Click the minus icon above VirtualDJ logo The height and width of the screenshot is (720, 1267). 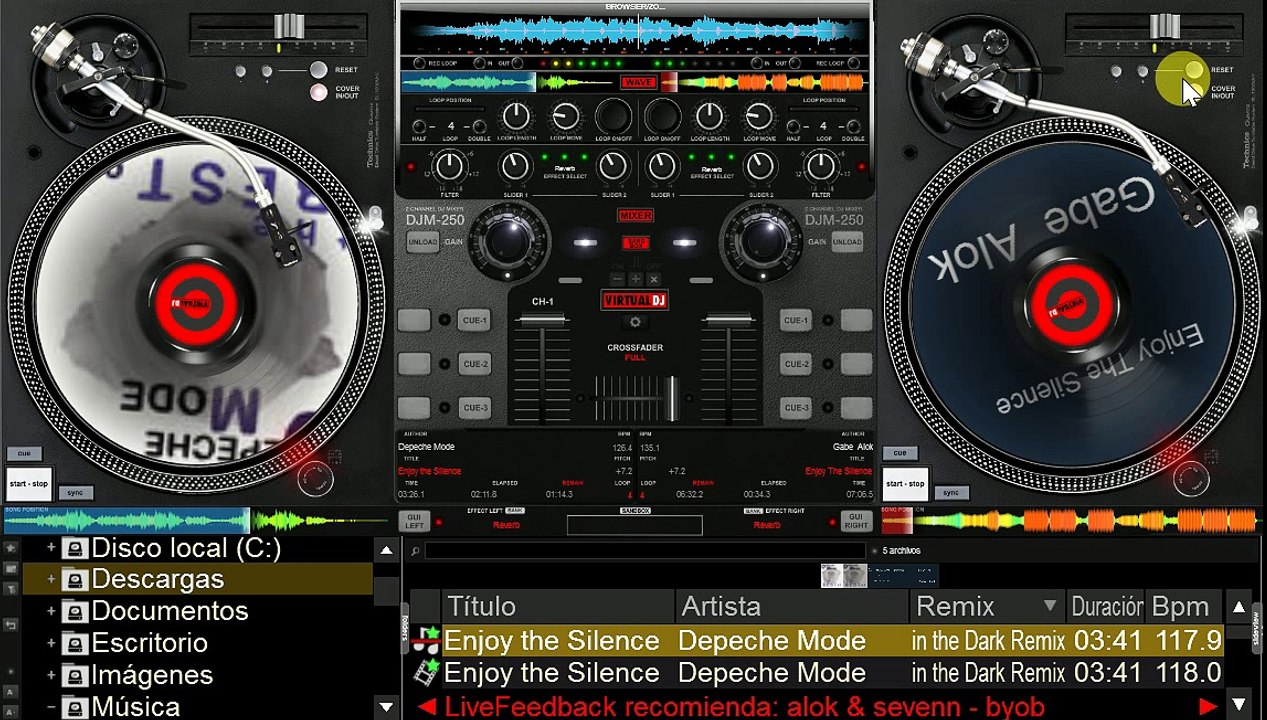(x=617, y=279)
